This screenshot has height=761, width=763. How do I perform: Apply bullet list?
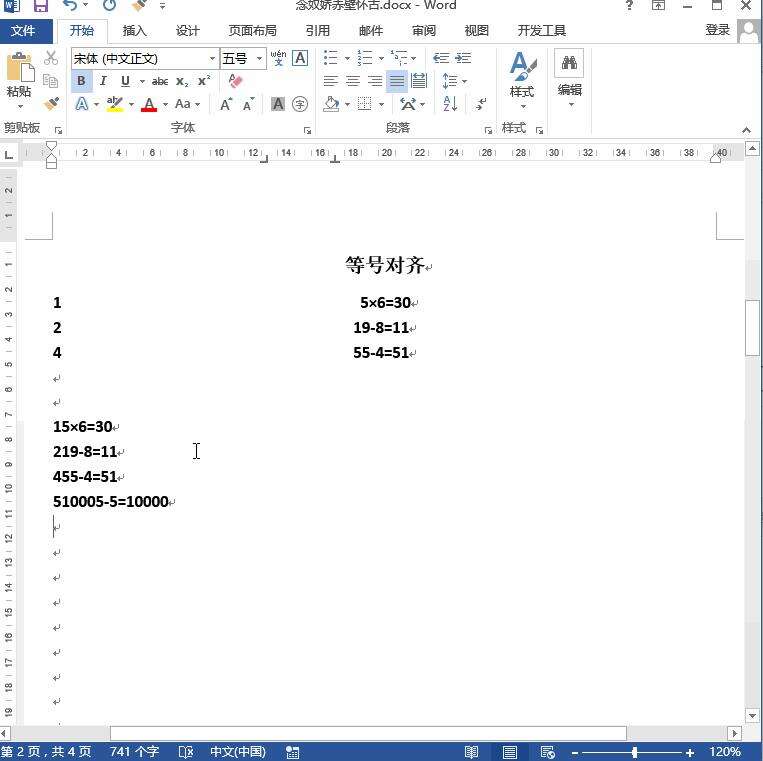tap(331, 57)
